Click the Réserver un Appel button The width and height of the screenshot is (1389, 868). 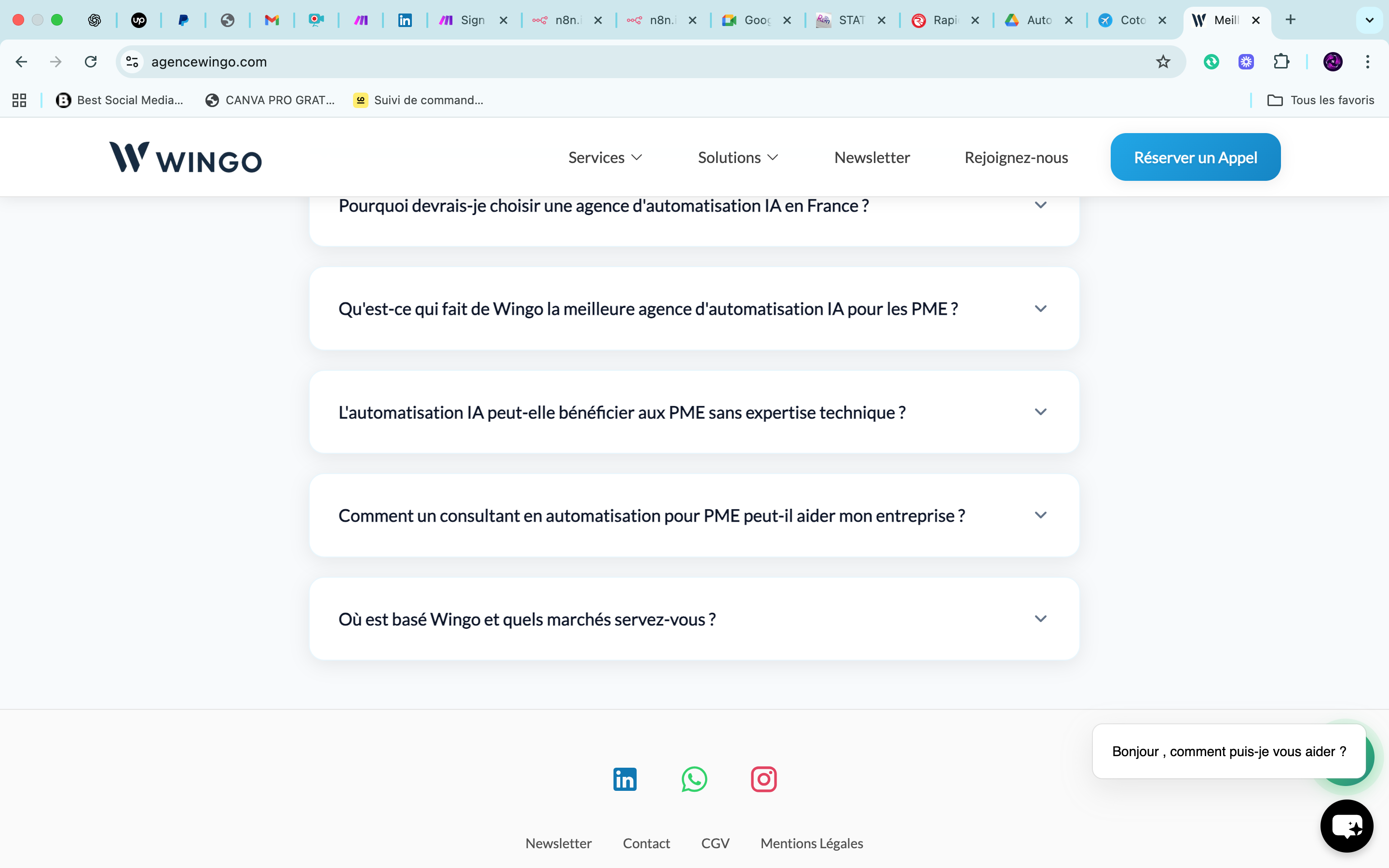point(1195,157)
